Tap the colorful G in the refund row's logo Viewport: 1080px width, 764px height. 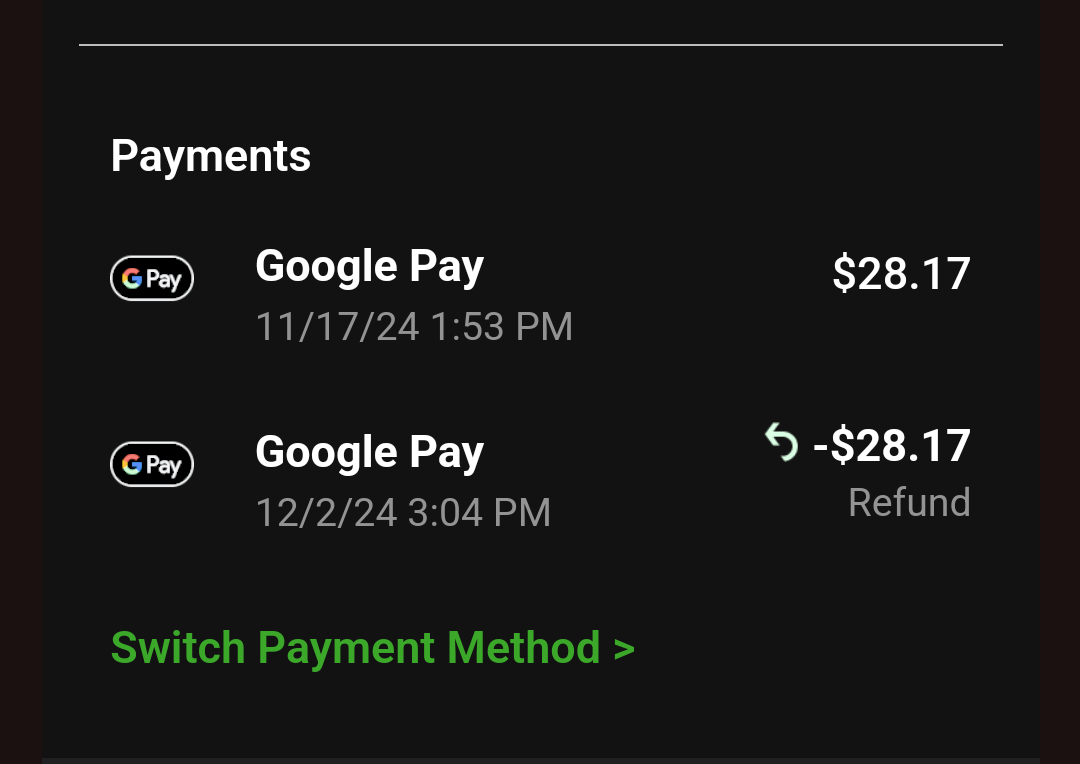click(x=132, y=465)
